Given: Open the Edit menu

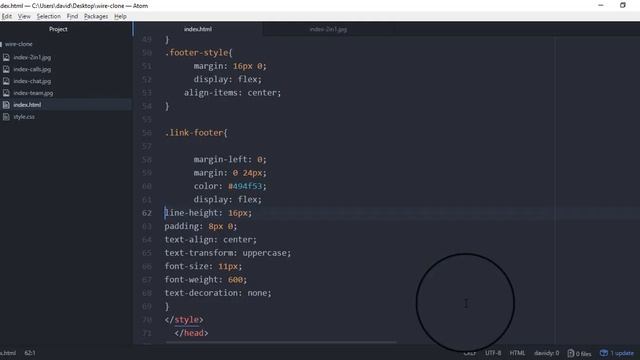Looking at the screenshot, I should 7,16.
